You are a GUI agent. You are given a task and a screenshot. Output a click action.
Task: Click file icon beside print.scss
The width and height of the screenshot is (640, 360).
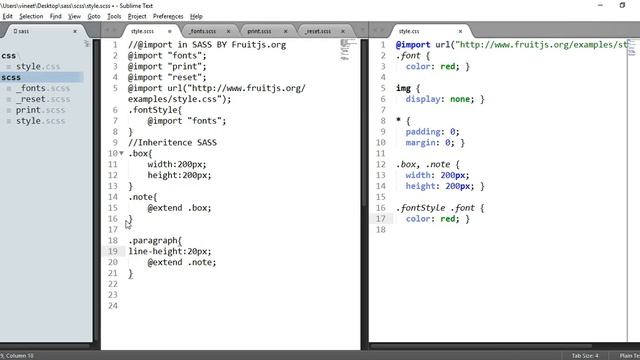pos(9,110)
